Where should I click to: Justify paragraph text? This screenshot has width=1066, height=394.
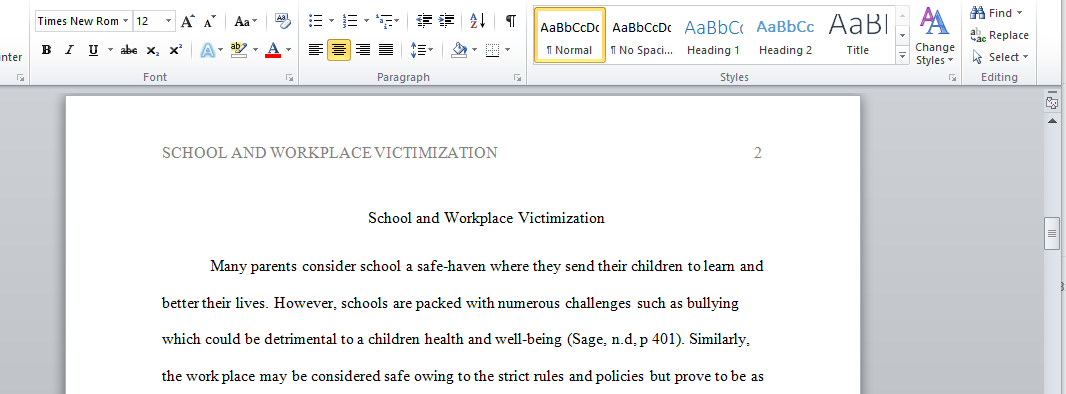[386, 50]
